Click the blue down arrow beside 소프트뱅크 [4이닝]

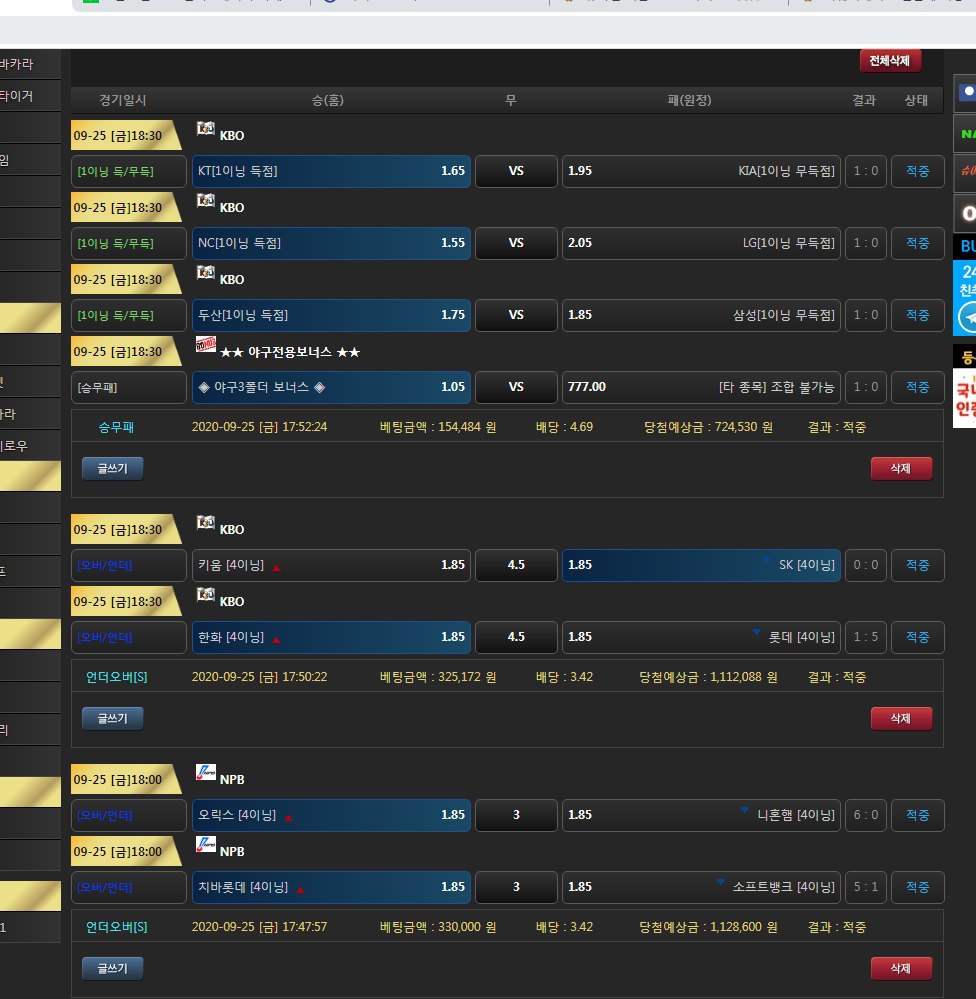(722, 882)
